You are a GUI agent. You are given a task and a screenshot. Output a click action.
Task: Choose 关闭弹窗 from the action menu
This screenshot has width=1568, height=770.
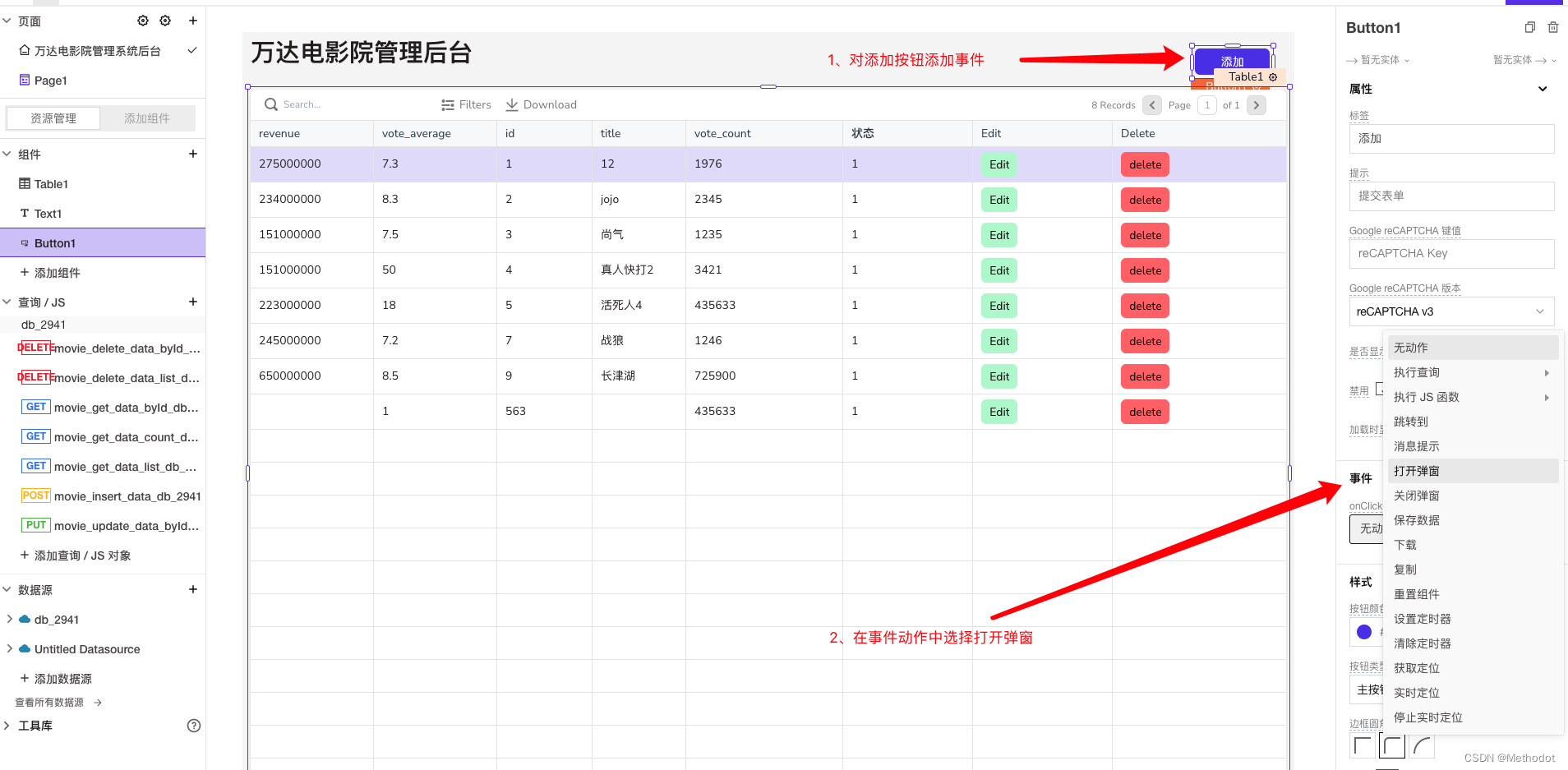pyautogui.click(x=1473, y=496)
